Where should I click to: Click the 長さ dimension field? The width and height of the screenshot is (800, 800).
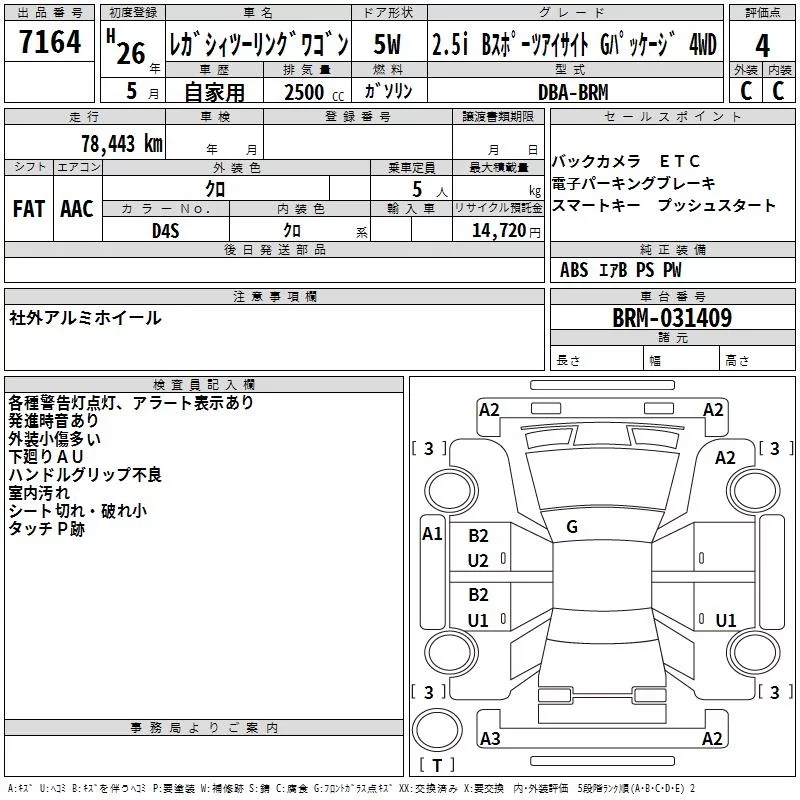597,360
